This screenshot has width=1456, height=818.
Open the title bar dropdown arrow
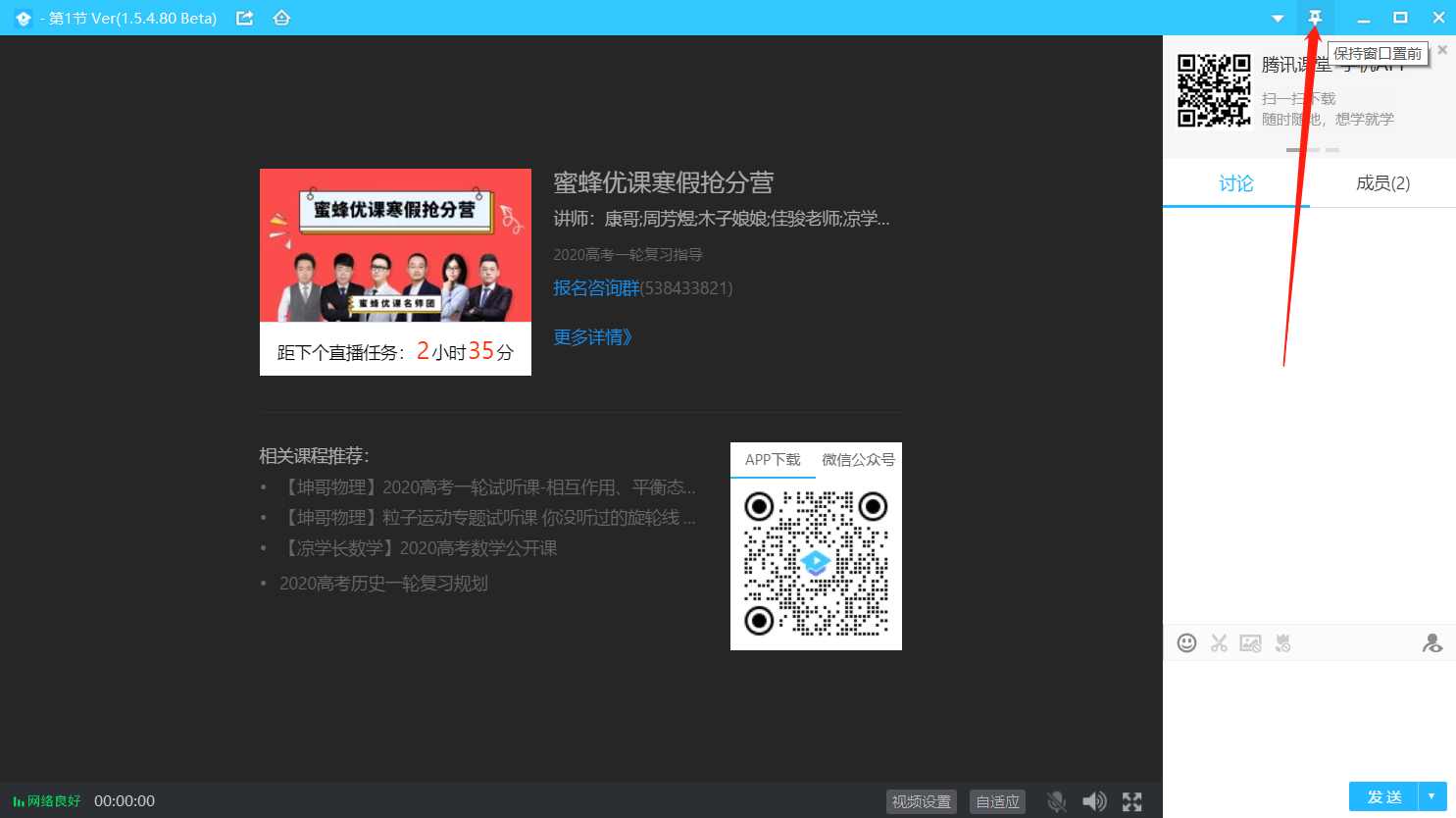[1278, 17]
